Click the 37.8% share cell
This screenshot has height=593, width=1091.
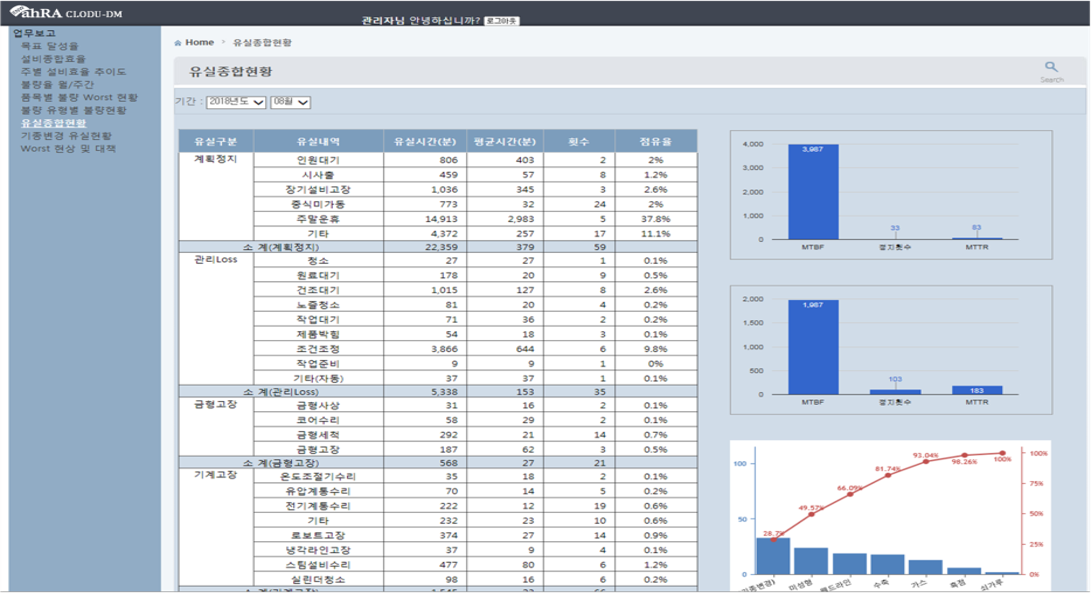(655, 219)
